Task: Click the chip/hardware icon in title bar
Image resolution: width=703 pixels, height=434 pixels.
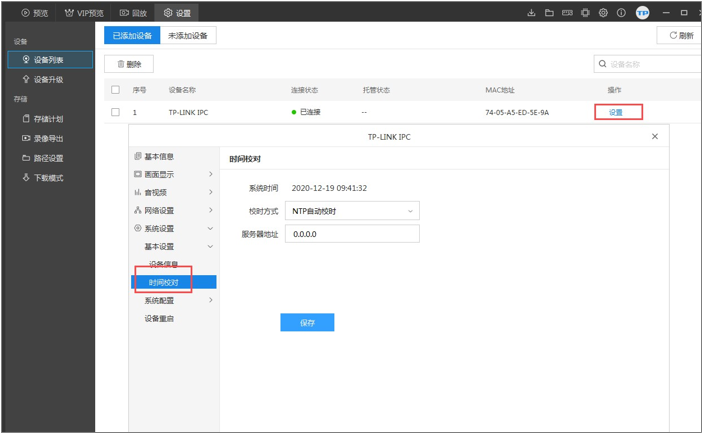Action: coord(585,13)
